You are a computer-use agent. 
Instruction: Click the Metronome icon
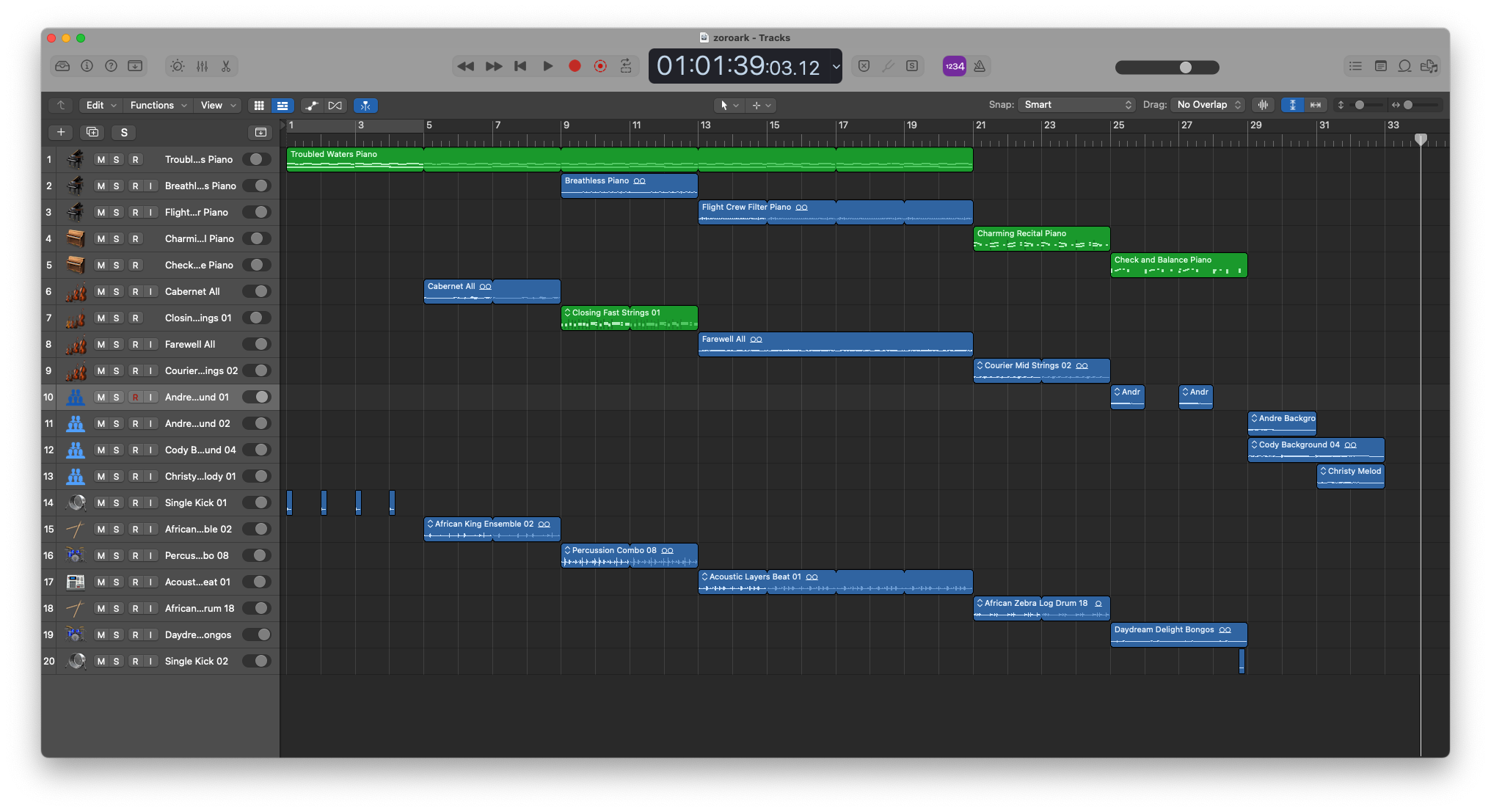tap(980, 66)
